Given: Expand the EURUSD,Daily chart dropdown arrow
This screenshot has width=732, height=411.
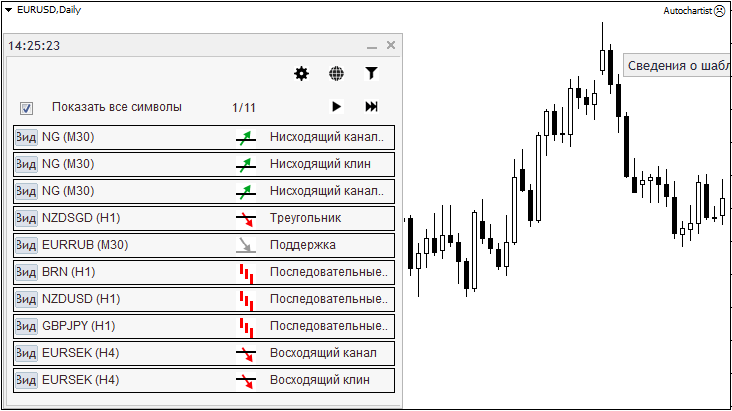Looking at the screenshot, I should click(9, 9).
